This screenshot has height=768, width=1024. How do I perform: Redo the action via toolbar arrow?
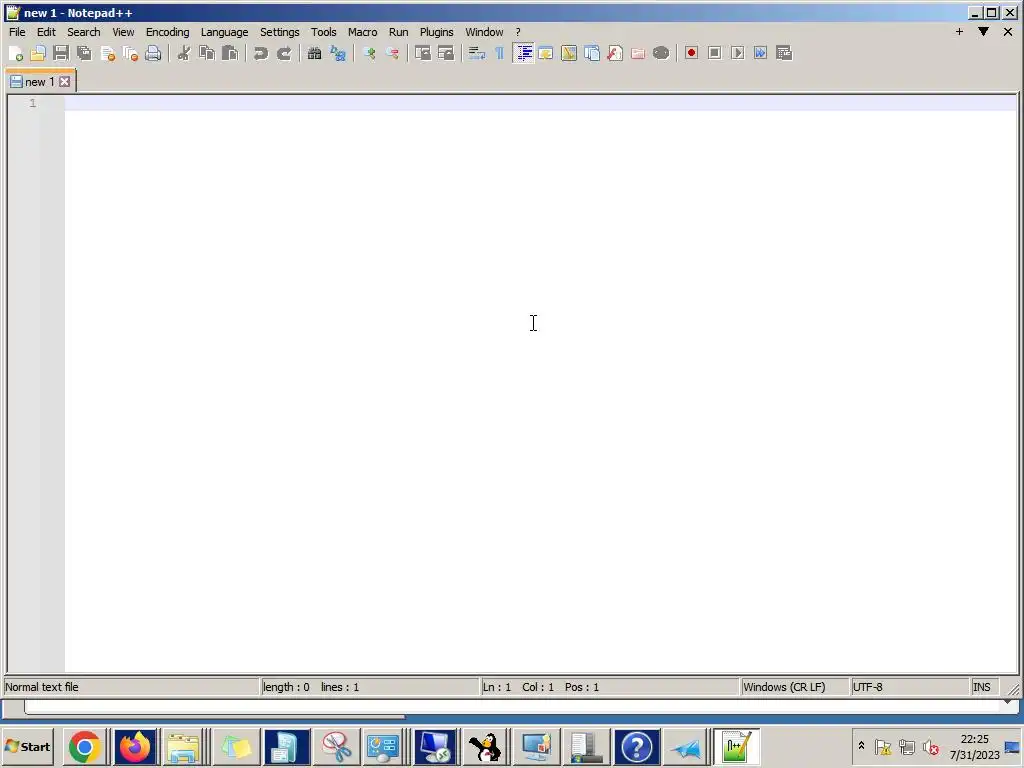click(x=283, y=54)
